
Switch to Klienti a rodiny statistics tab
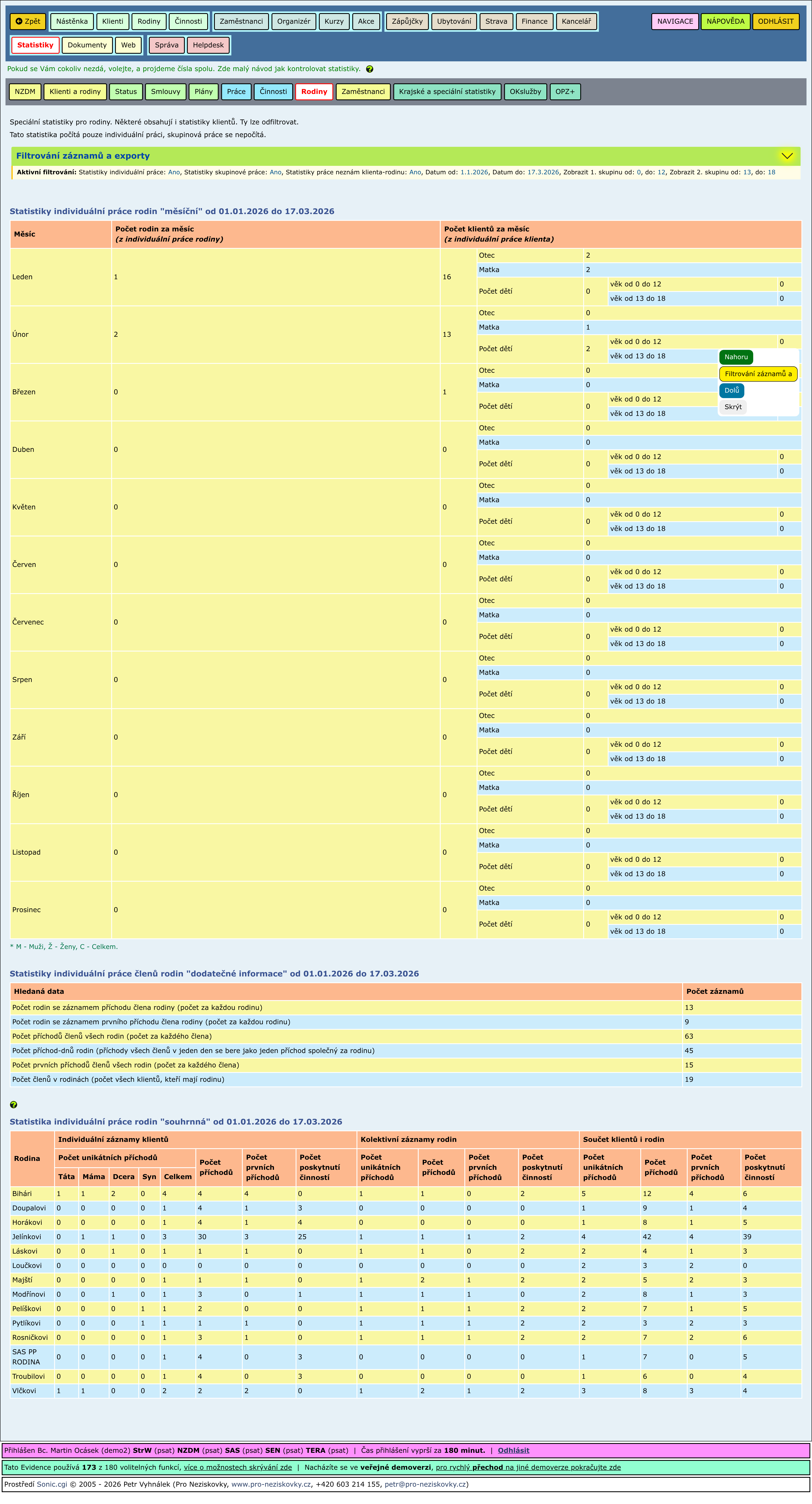coord(75,92)
